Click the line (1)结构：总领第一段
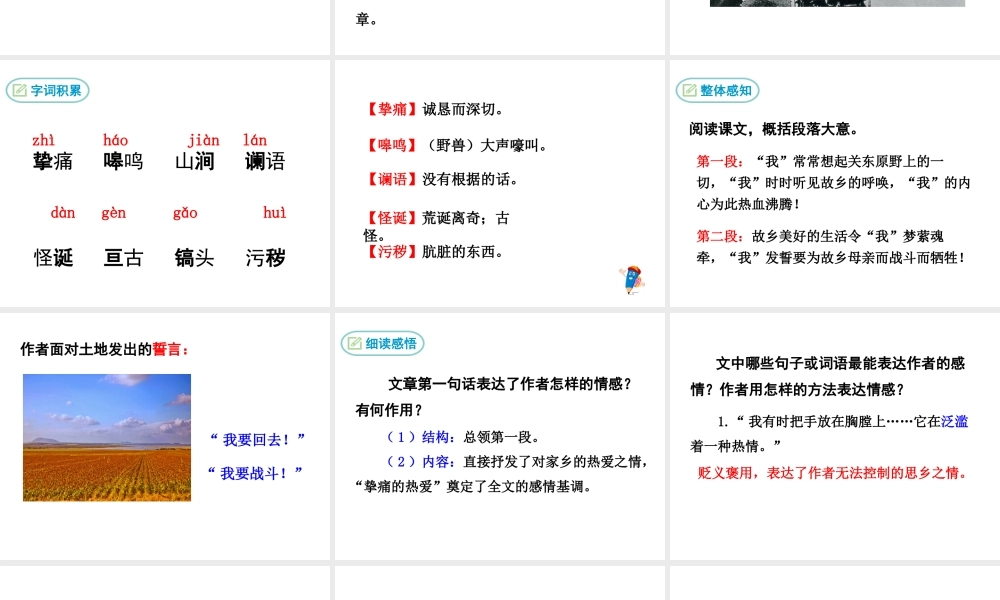 tap(464, 437)
